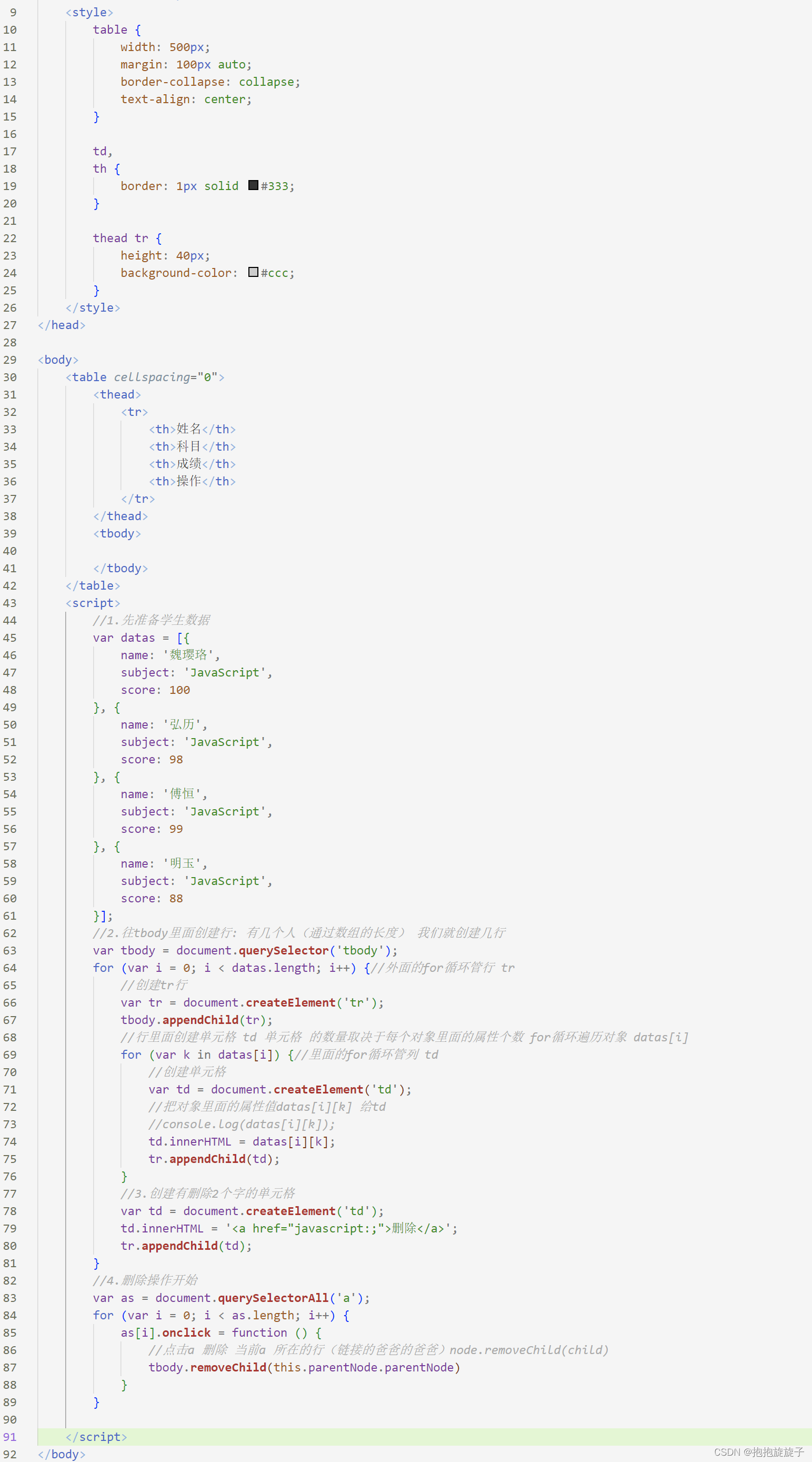
Task: Click the #ccc color swatch on line 24
Action: tap(253, 272)
